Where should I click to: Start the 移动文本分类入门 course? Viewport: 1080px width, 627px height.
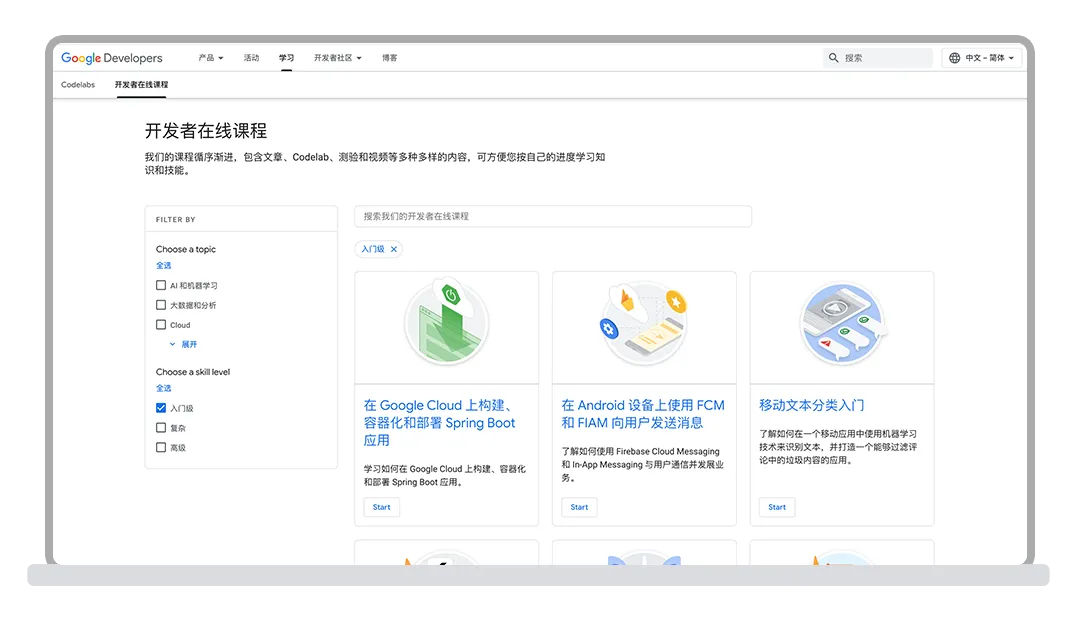click(777, 507)
